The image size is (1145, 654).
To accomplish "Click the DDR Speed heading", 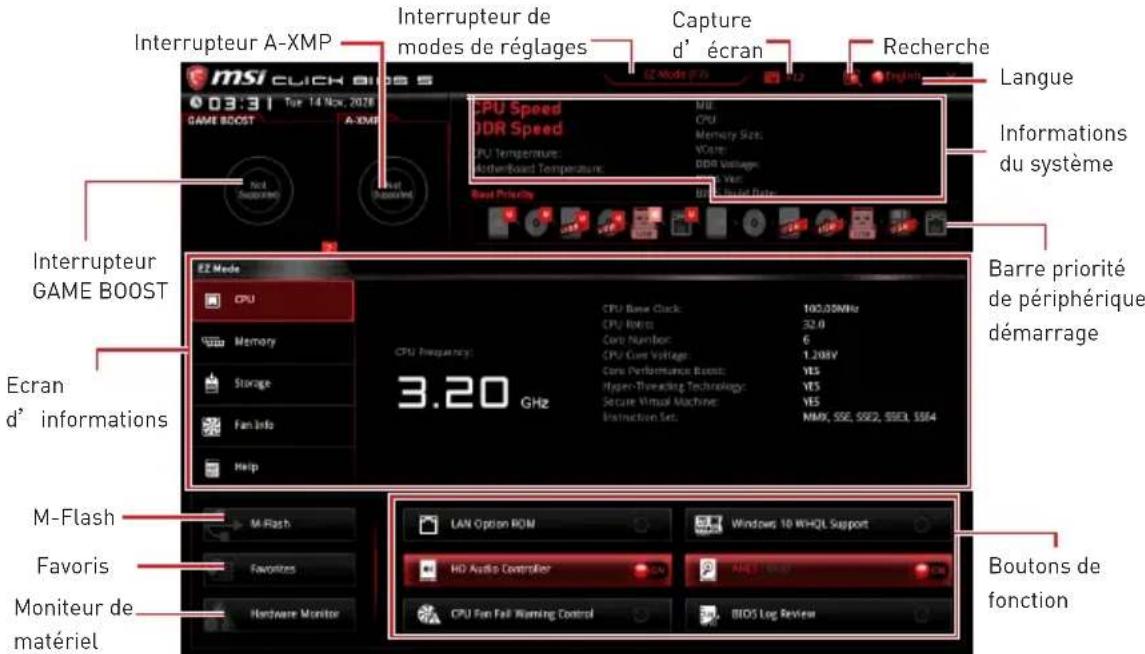I will click(x=517, y=128).
